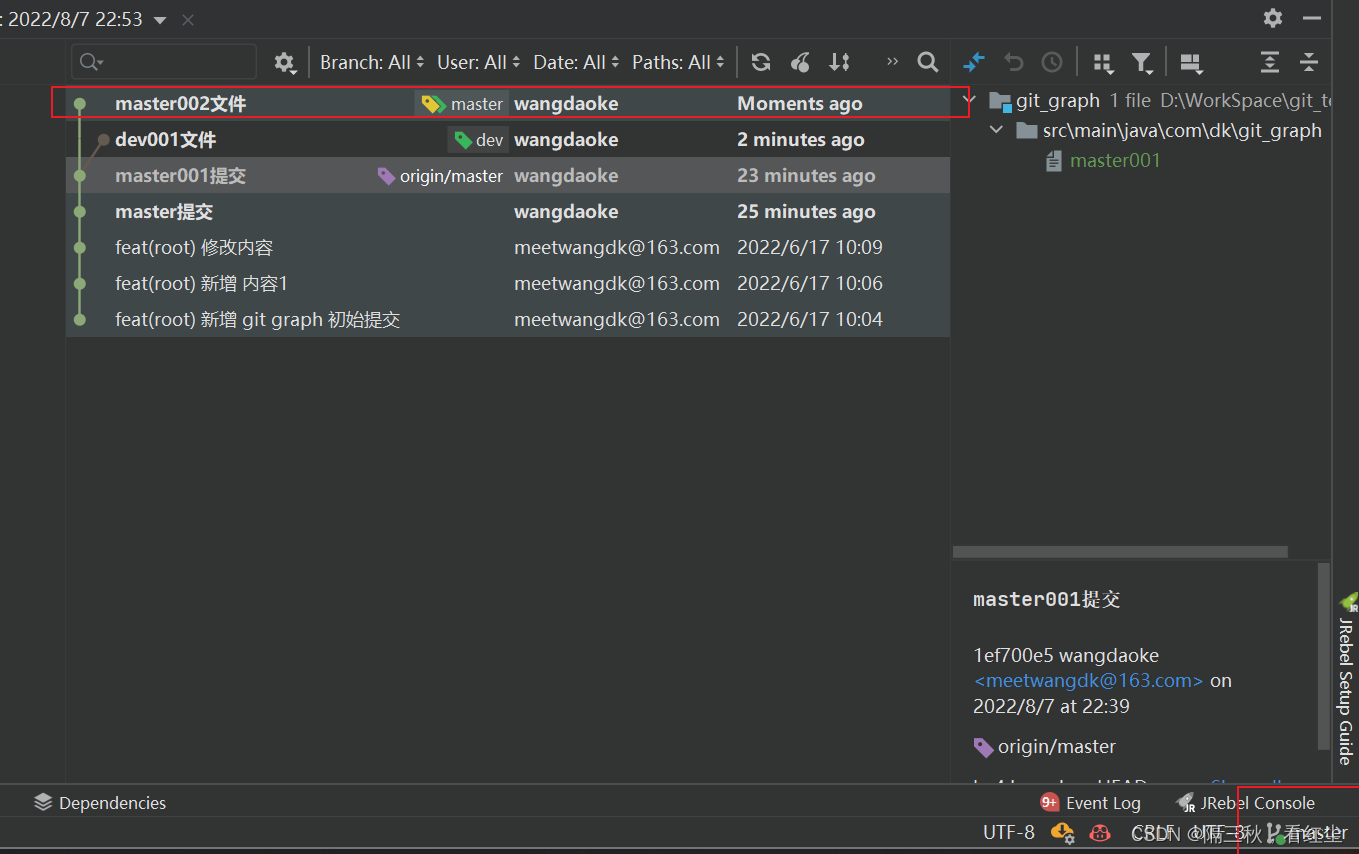Show more toolbar actions with double chevron
Screen dimensions: 1359x854
click(x=892, y=61)
